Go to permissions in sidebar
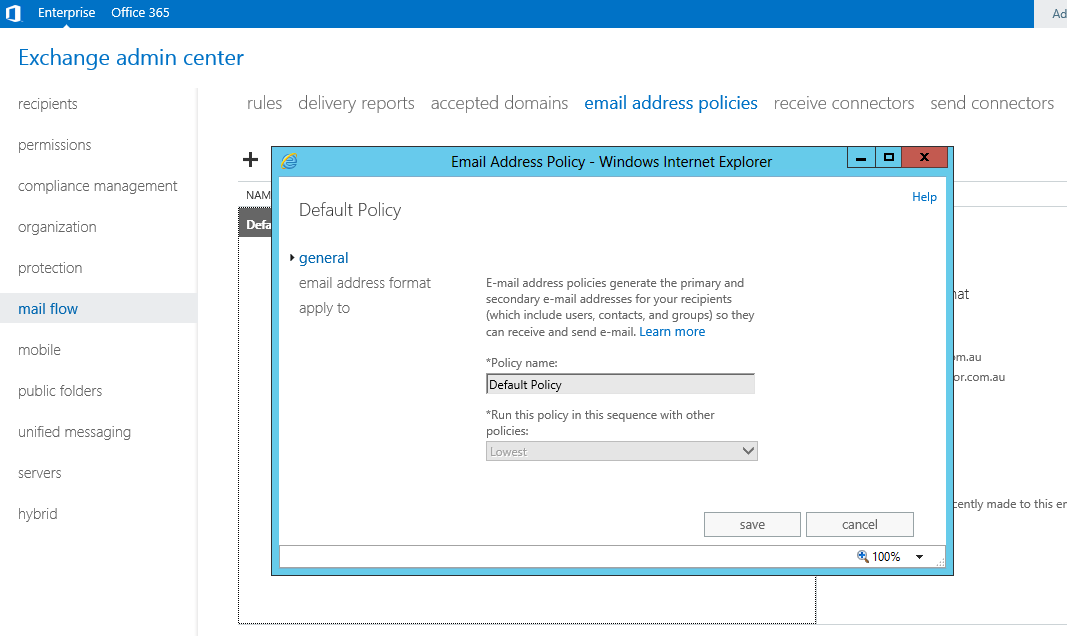Viewport: 1067px width, 636px height. tap(54, 145)
